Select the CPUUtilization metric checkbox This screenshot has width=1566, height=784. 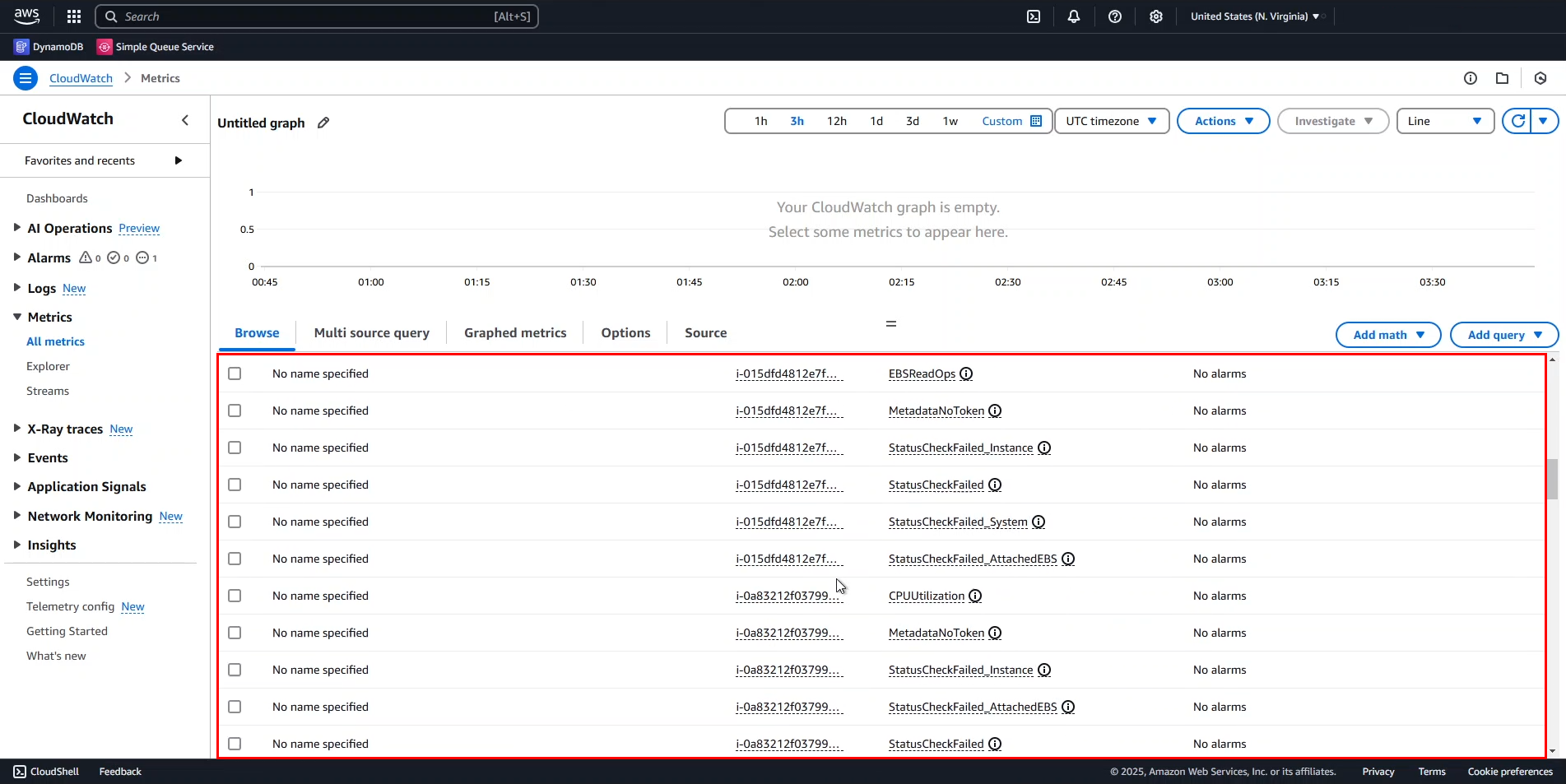(235, 596)
